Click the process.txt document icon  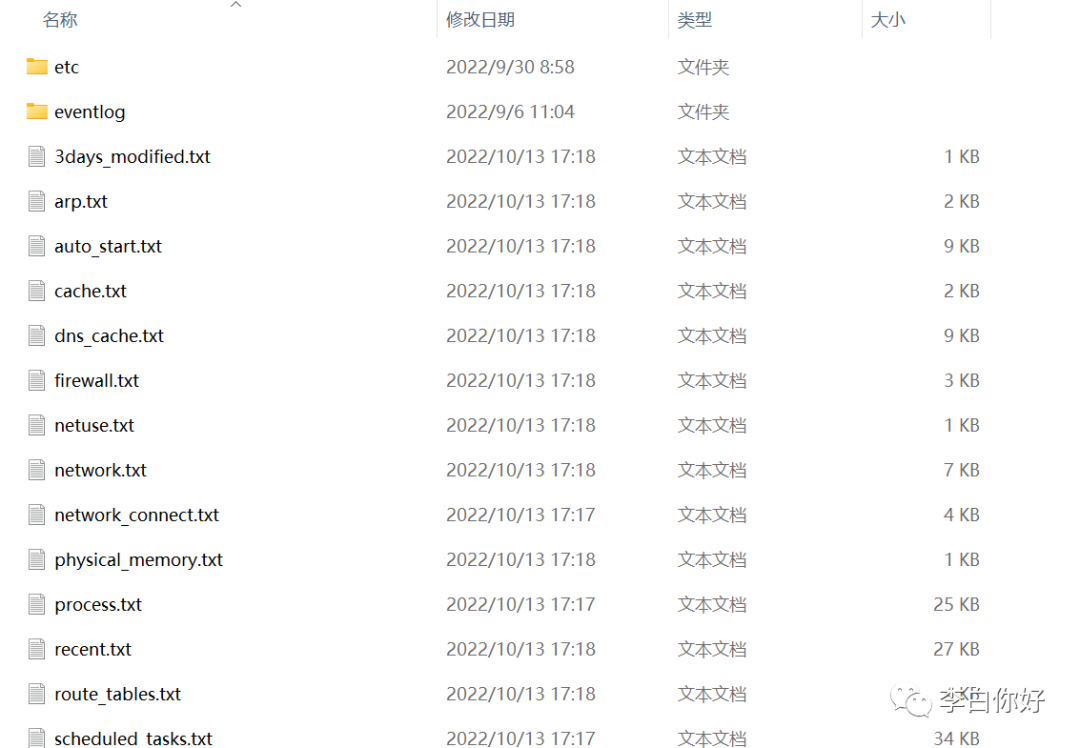click(37, 604)
